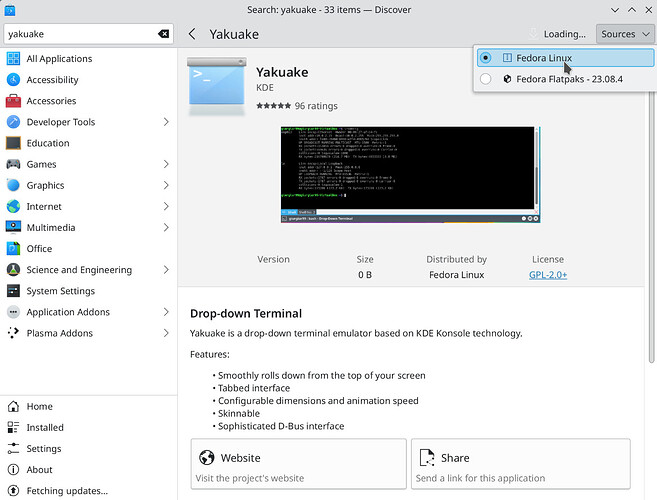Image resolution: width=657 pixels, height=500 pixels.
Task: Click the Fedora Flatpaks package icon
Action: (x=507, y=79)
